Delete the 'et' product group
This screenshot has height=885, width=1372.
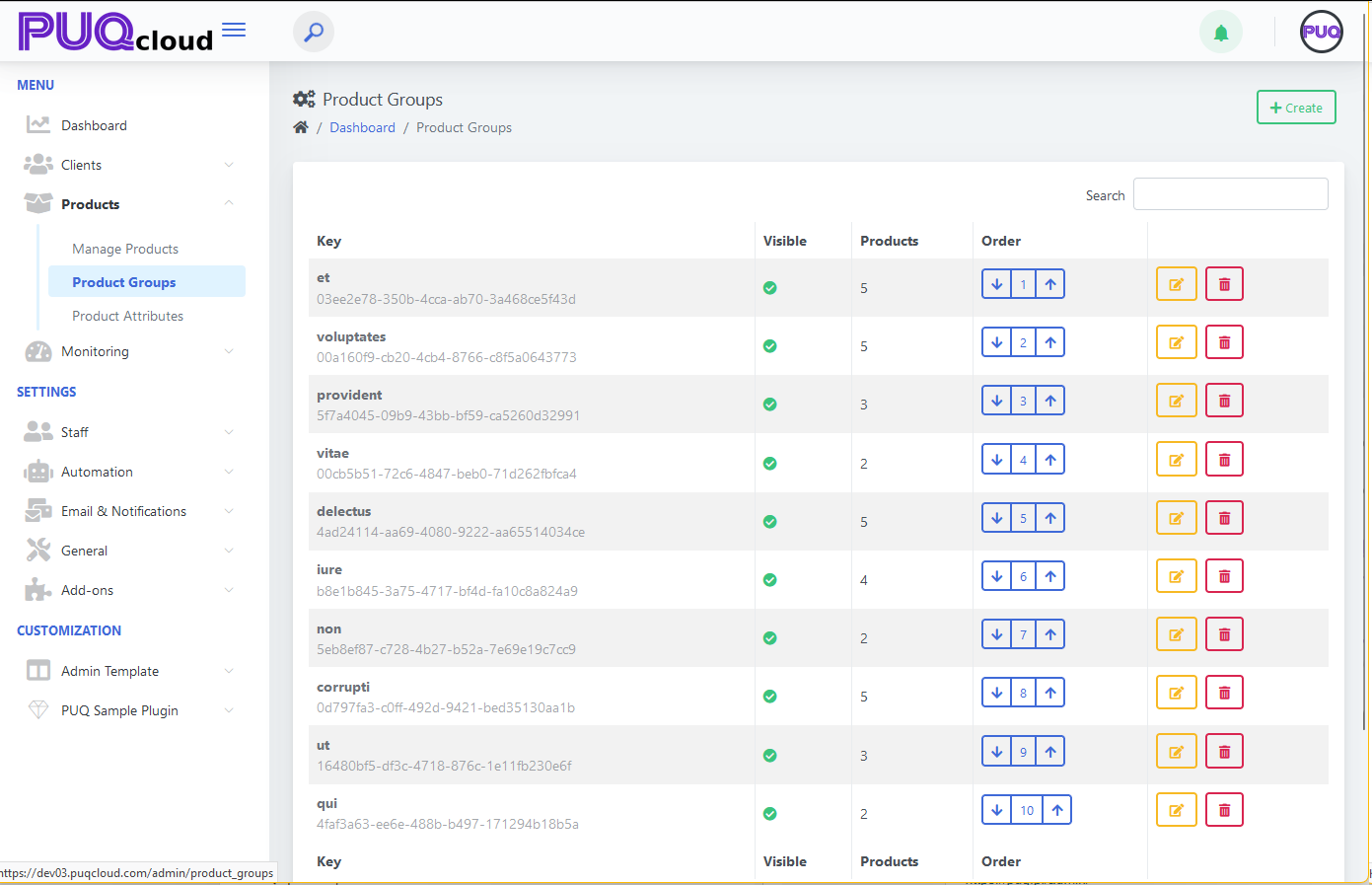[1224, 284]
